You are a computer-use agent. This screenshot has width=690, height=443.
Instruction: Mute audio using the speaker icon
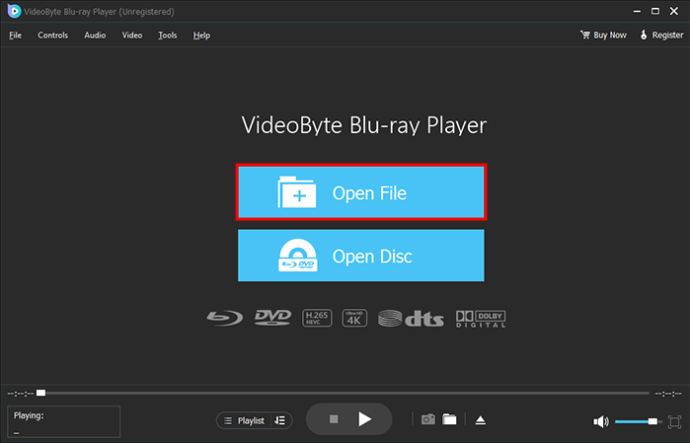[600, 422]
